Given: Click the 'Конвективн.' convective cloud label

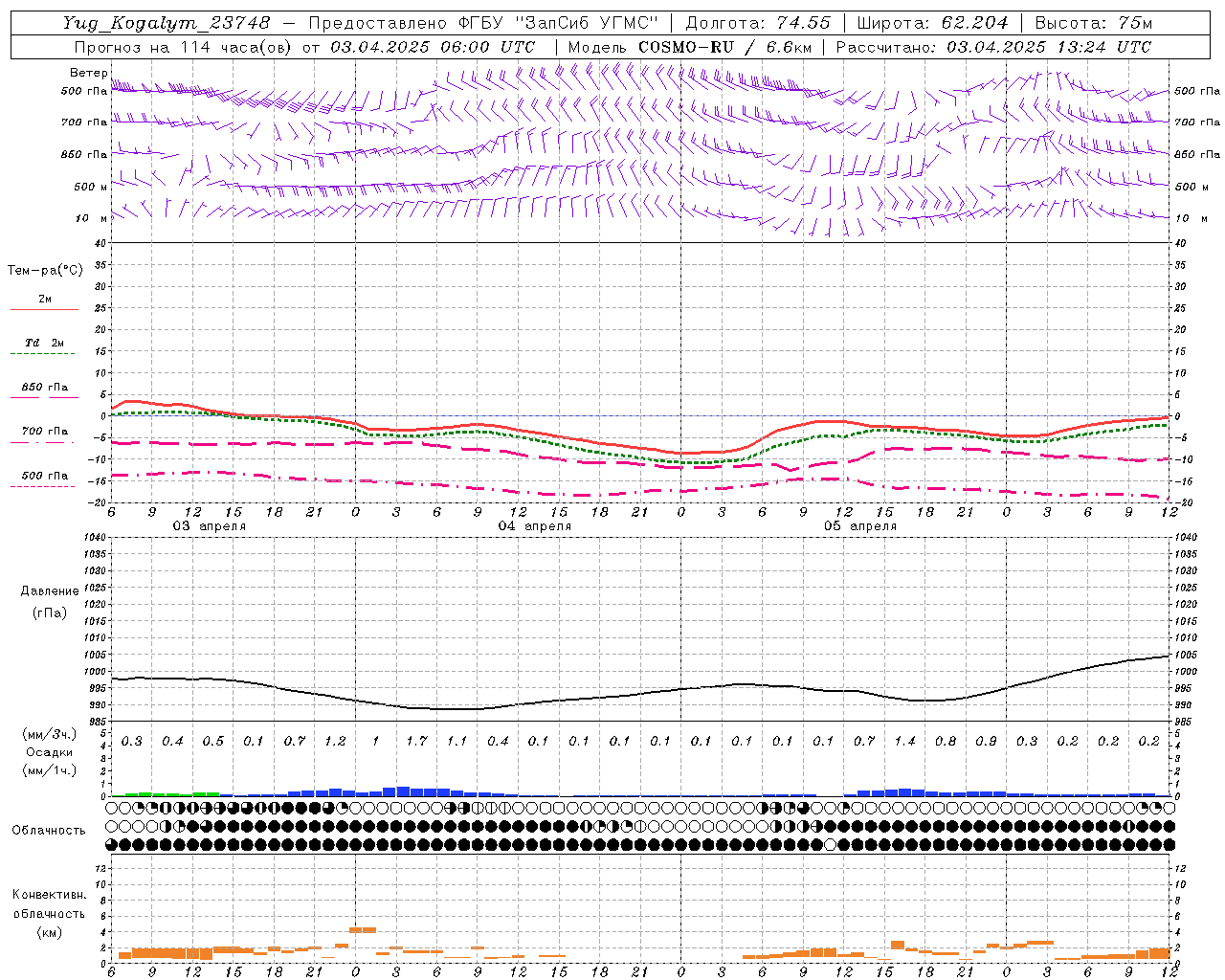Looking at the screenshot, I should (49, 895).
